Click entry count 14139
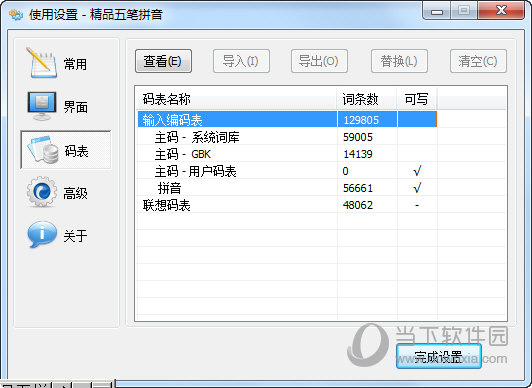The width and height of the screenshot is (532, 388). (358, 154)
